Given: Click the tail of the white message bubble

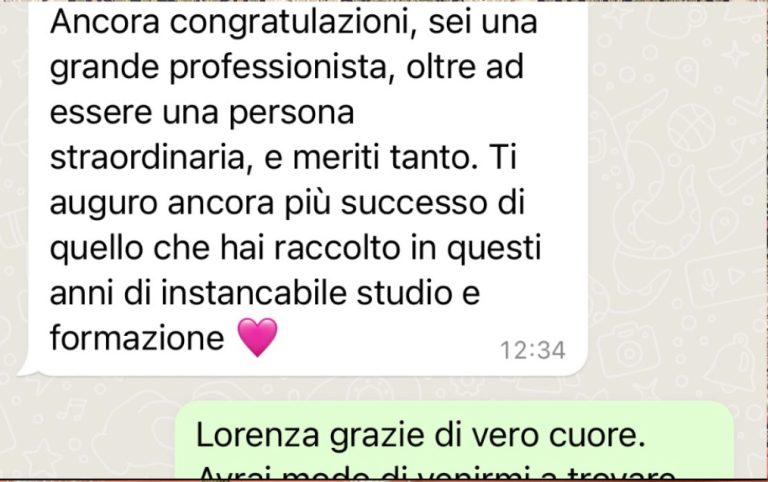Looking at the screenshot, I should click(24, 371).
